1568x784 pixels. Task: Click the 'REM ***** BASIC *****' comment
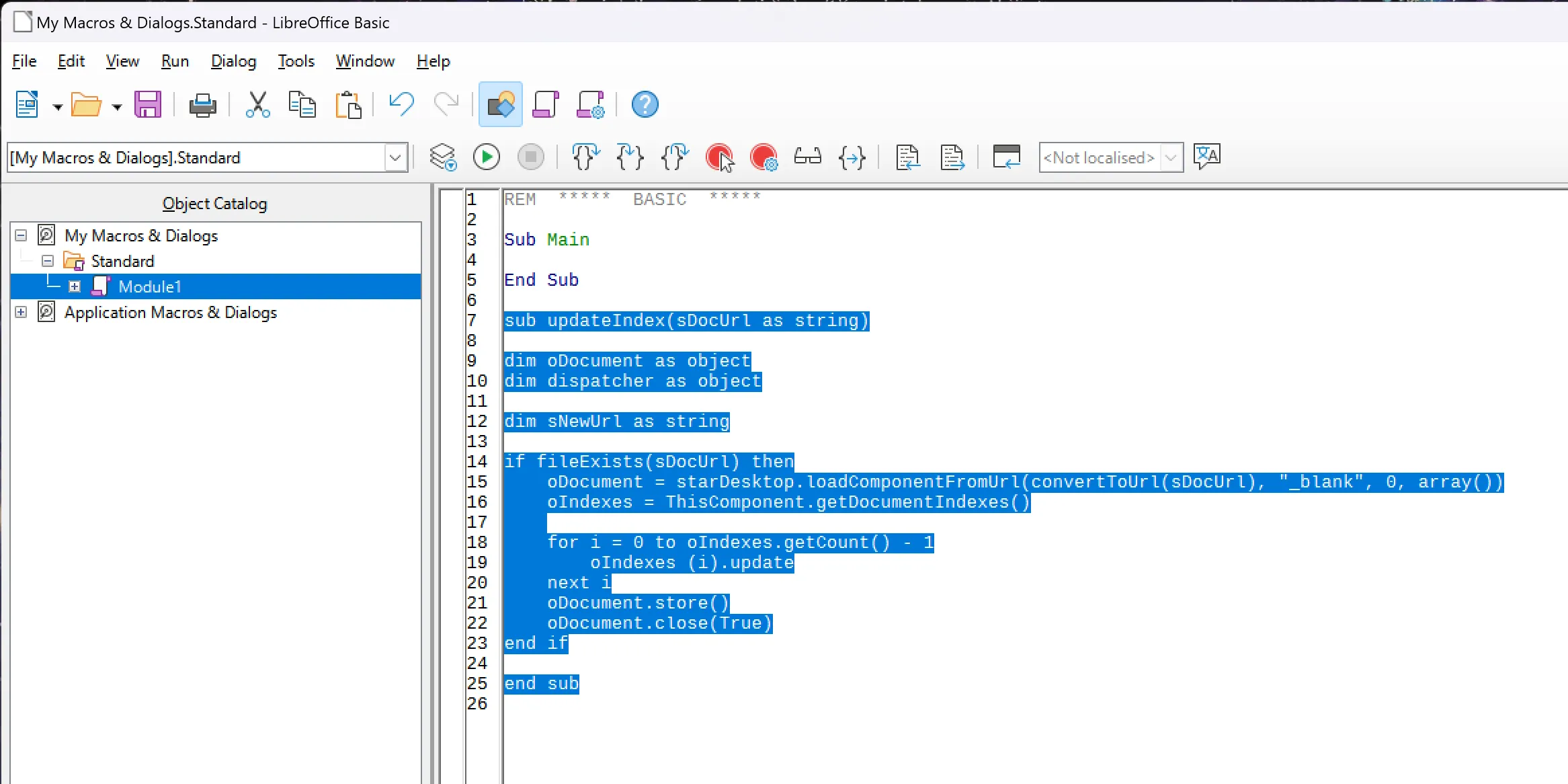(632, 199)
